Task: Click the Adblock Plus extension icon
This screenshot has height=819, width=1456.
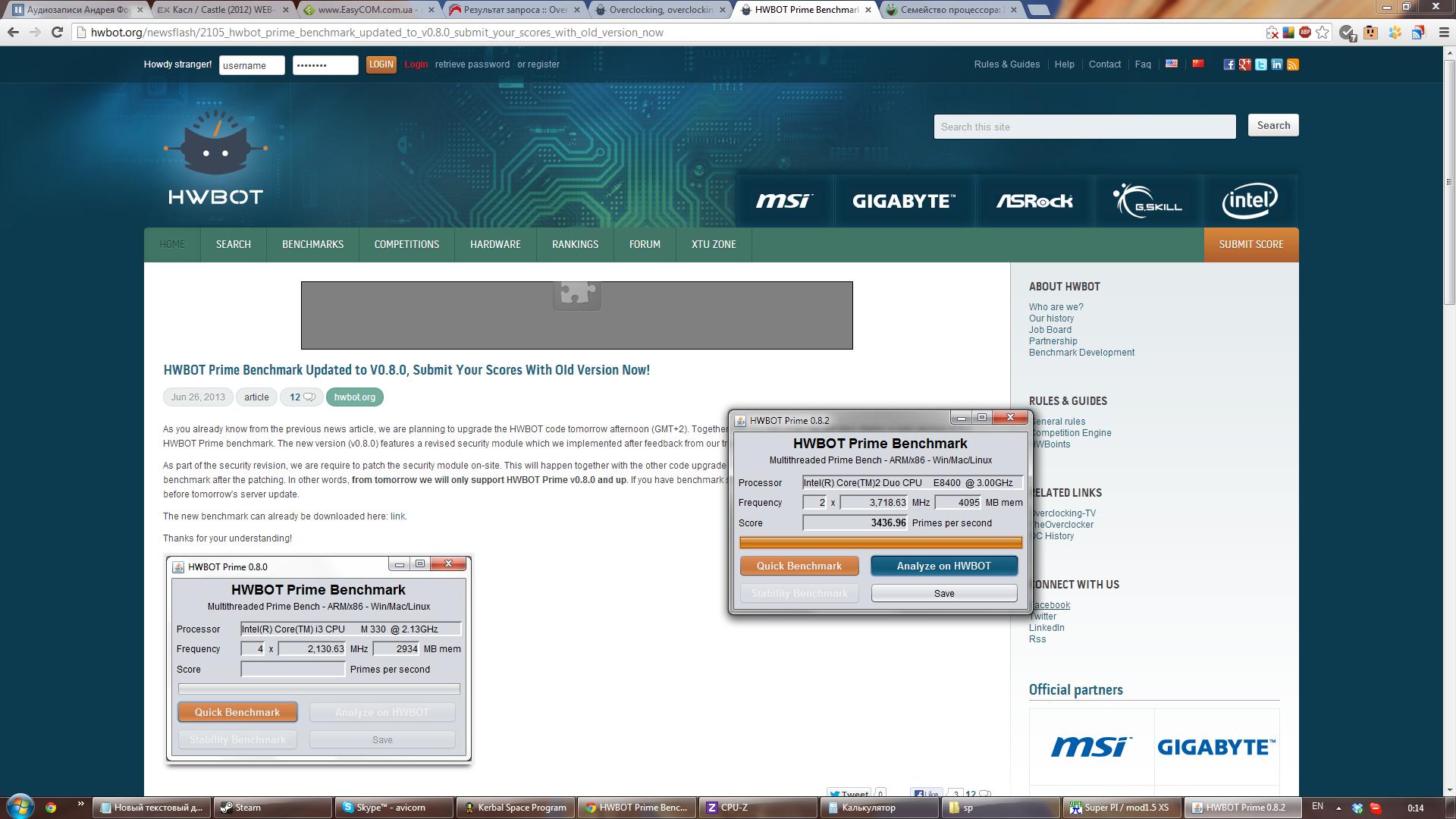Action: click(1305, 33)
